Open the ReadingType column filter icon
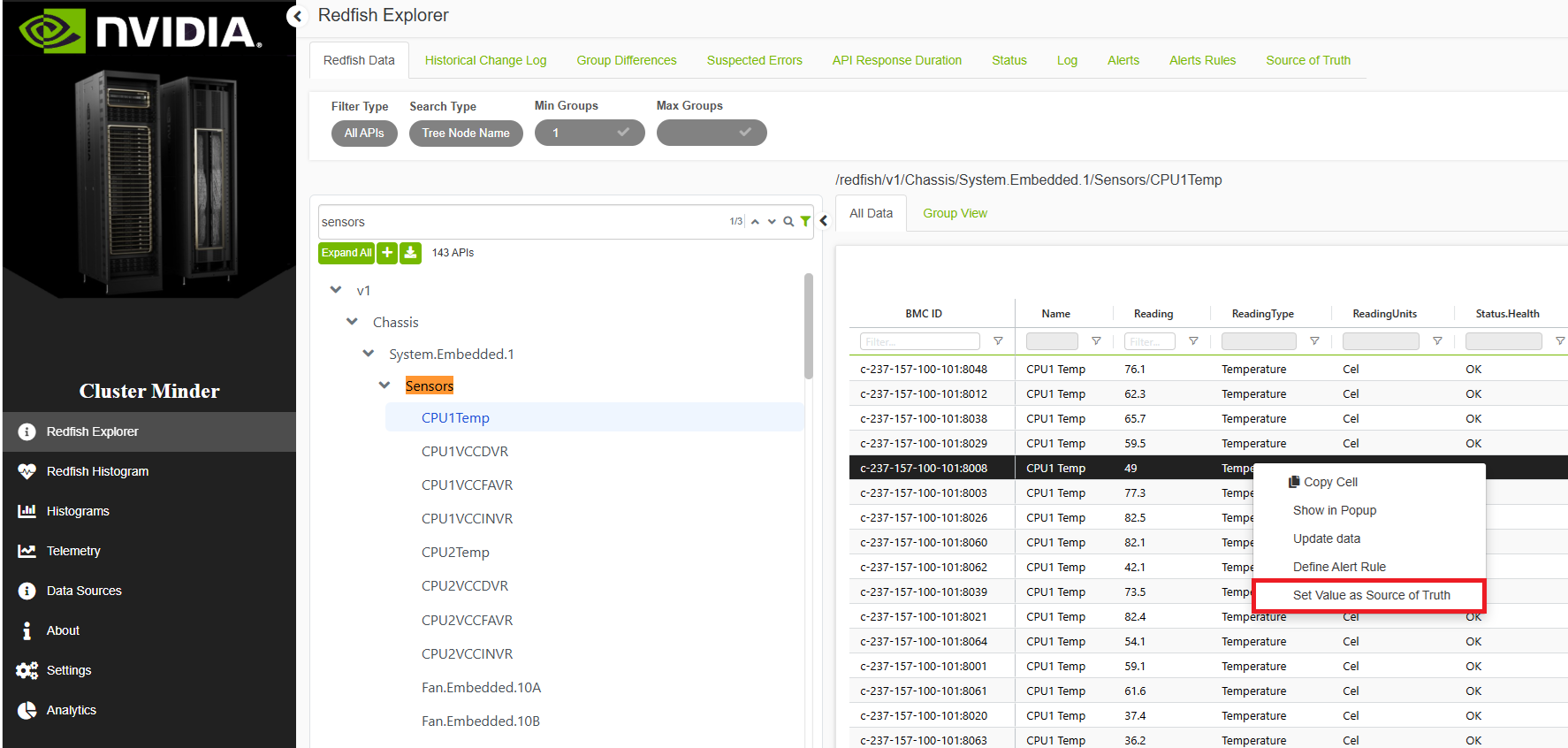 tap(1314, 341)
